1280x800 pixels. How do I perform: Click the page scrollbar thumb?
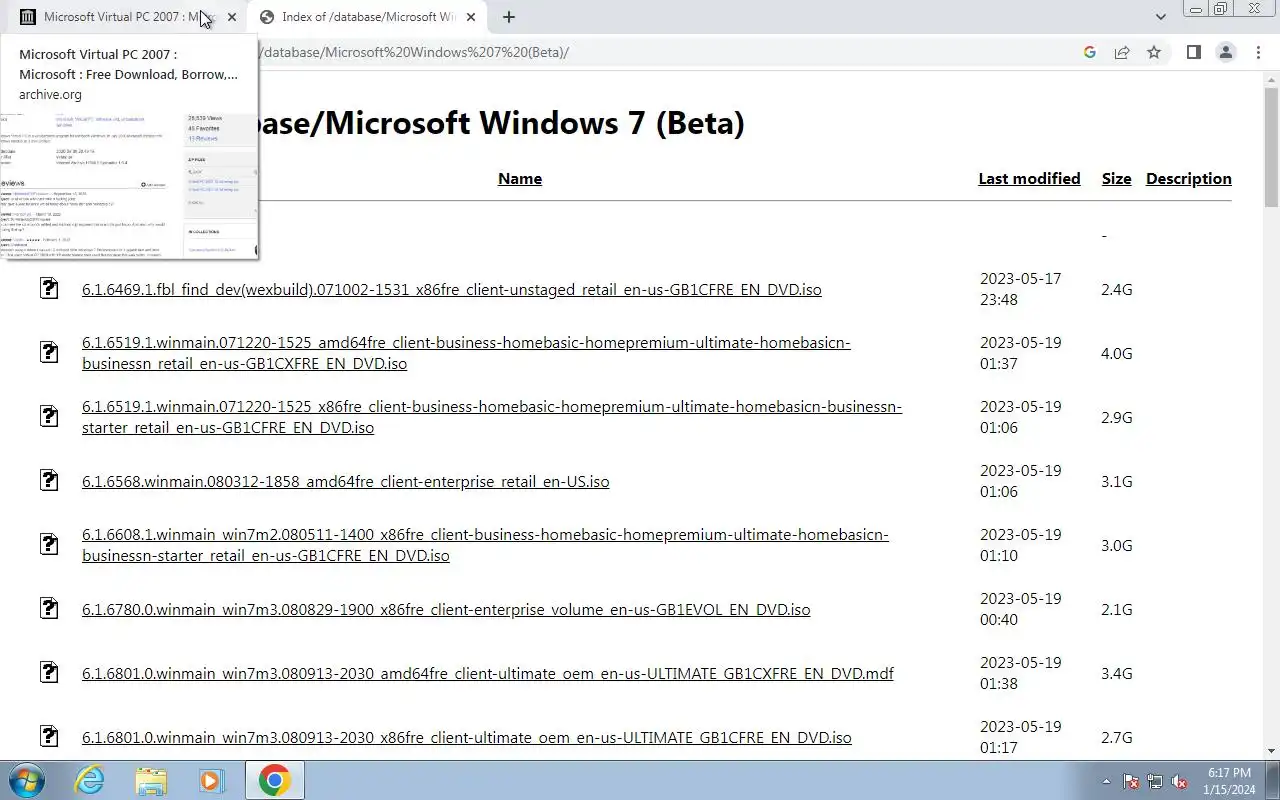click(x=1271, y=146)
